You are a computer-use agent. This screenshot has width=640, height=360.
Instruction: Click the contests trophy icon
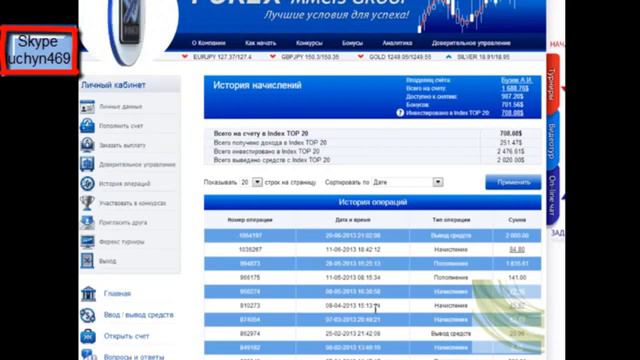[87, 203]
